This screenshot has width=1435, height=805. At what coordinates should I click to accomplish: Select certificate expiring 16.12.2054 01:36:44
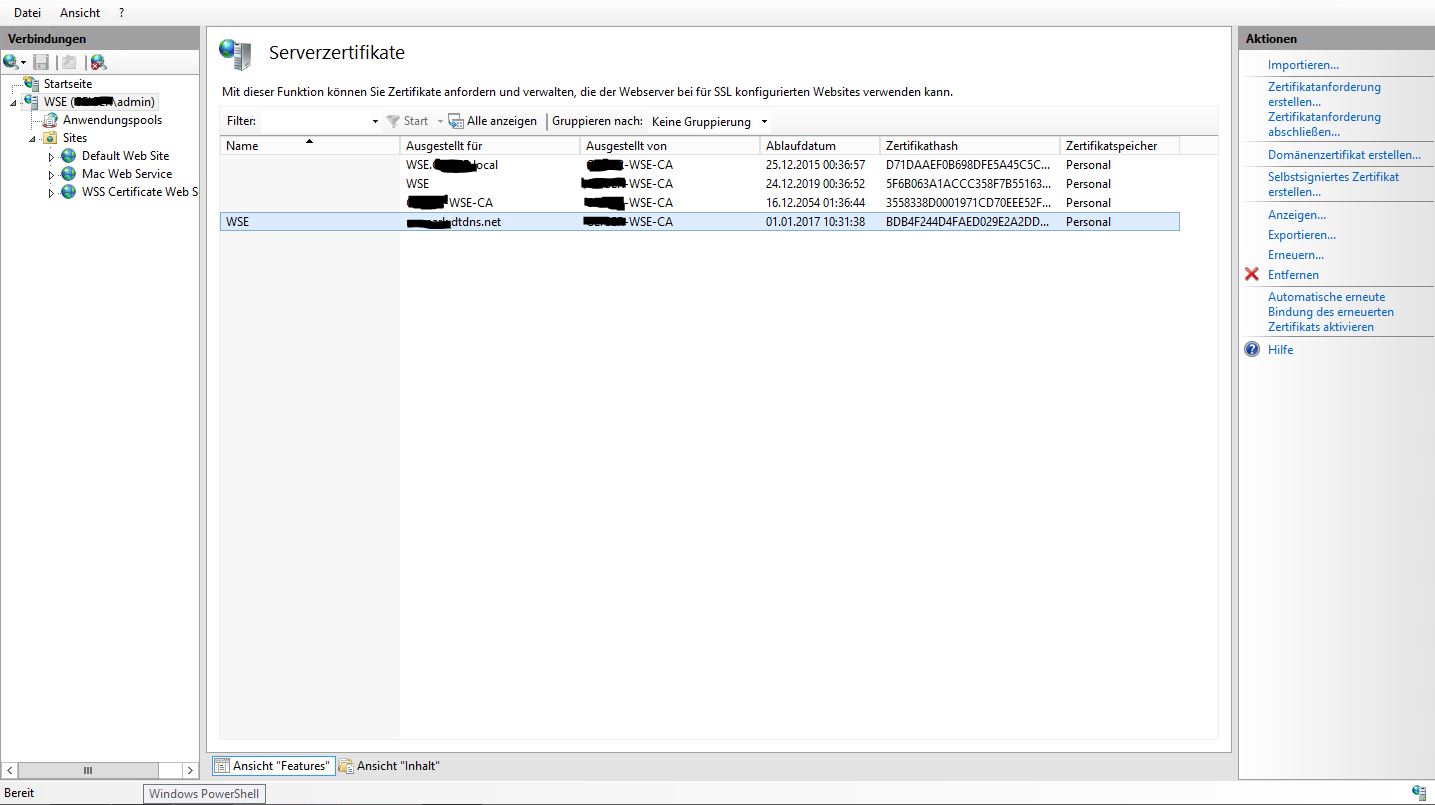pyautogui.click(x=699, y=203)
